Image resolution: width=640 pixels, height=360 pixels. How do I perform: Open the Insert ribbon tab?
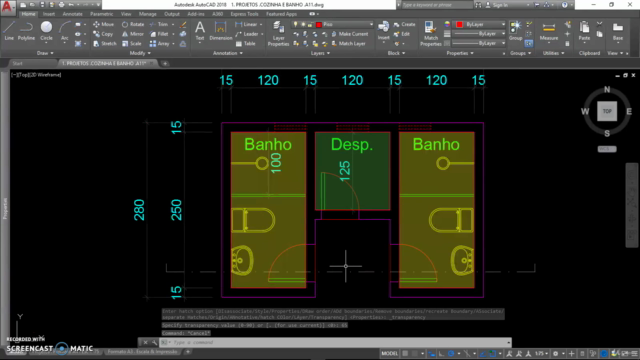(x=49, y=14)
